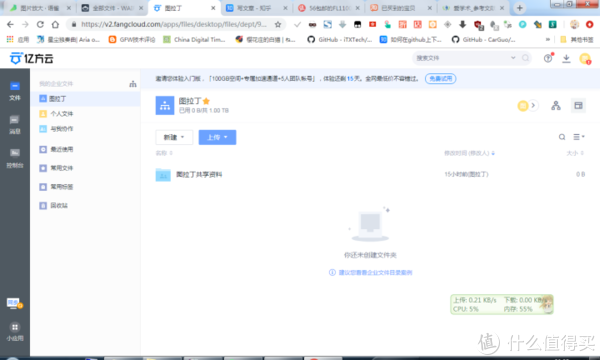Image resolution: width=600 pixels, height=360 pixels.
Task: Expand the 上传 upload dropdown
Action: coord(217,137)
